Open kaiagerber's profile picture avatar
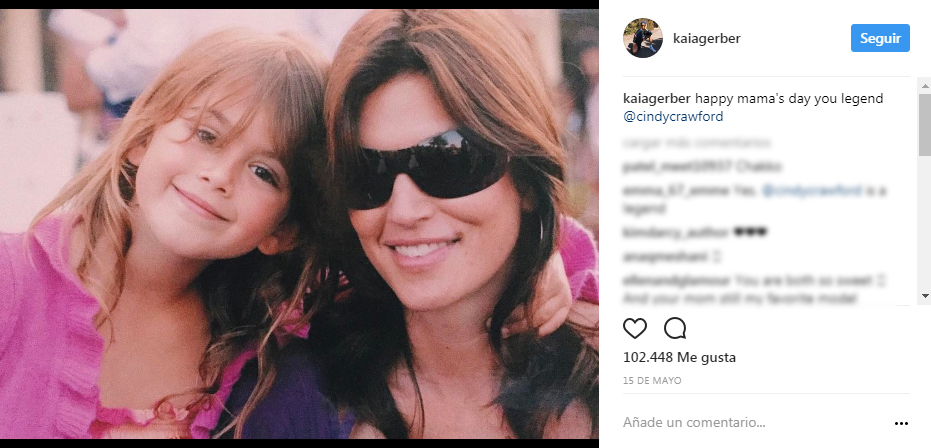This screenshot has width=931, height=448. [643, 39]
